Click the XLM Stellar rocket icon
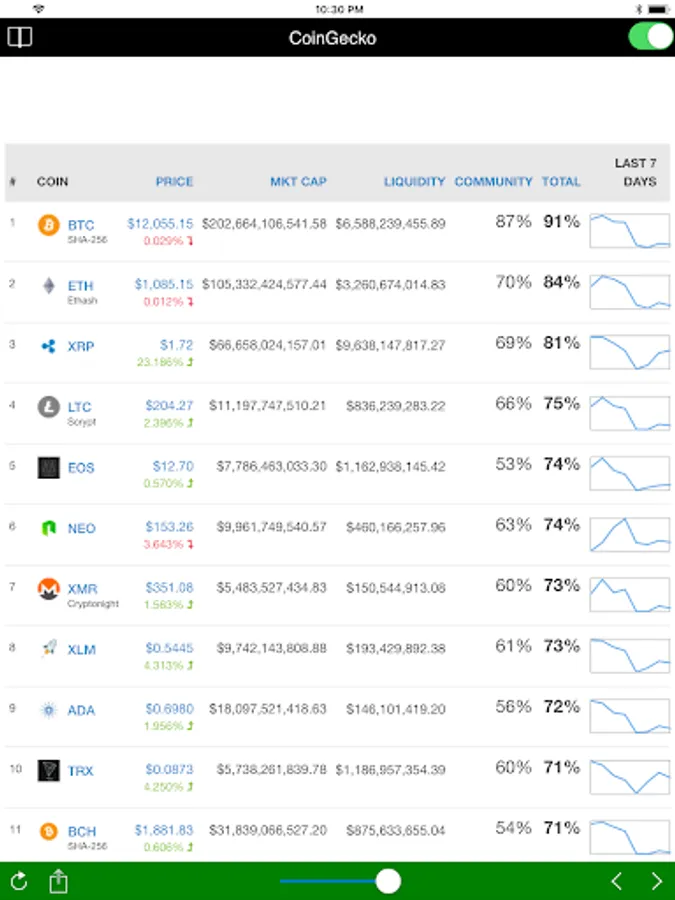Screen dimensions: 675x900 [49, 649]
